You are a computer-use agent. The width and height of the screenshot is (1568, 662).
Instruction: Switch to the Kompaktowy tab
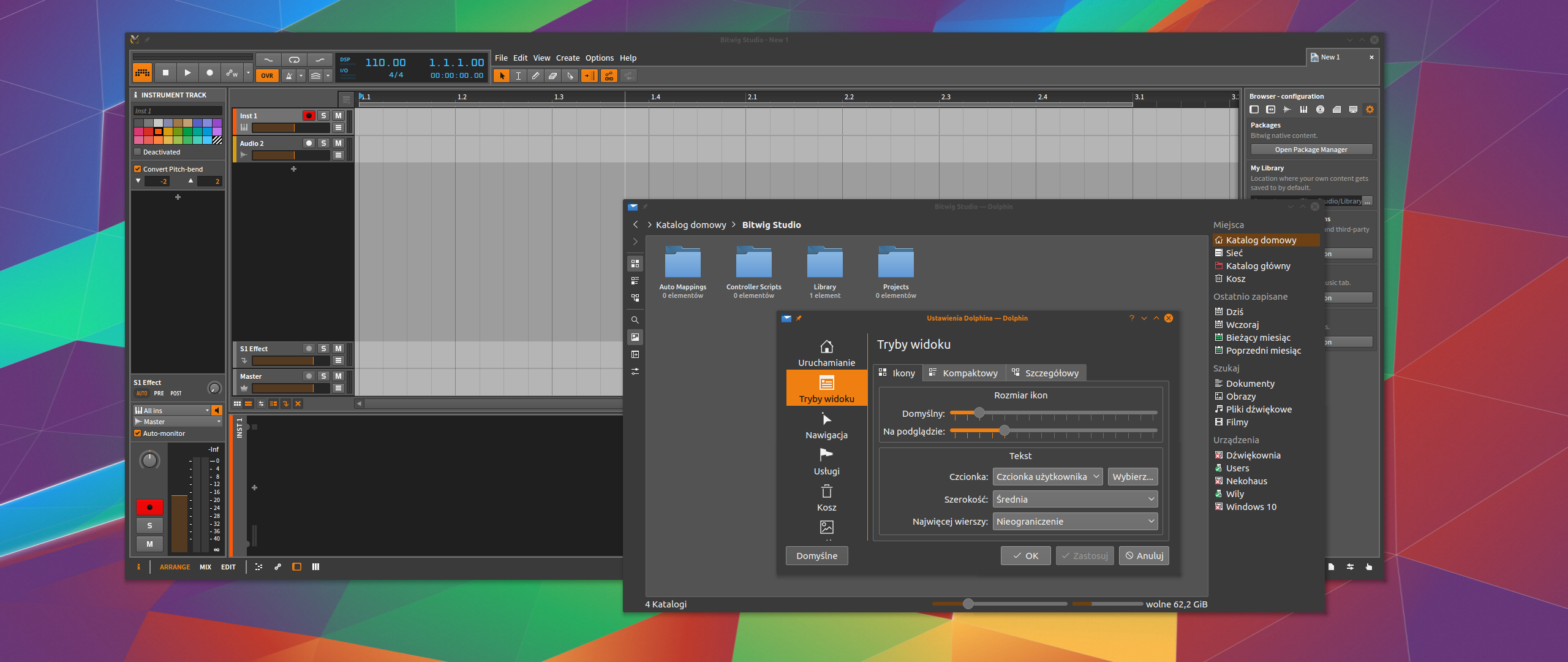pos(963,373)
